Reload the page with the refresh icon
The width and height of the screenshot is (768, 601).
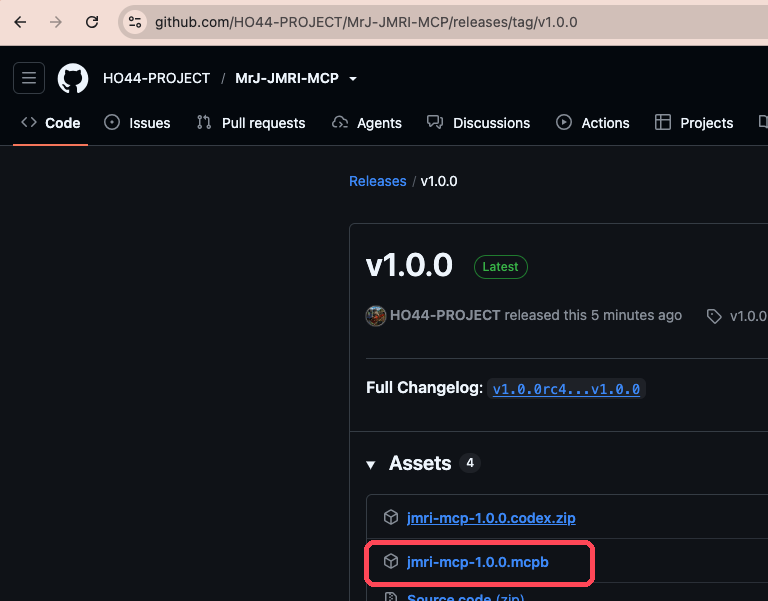pos(92,22)
